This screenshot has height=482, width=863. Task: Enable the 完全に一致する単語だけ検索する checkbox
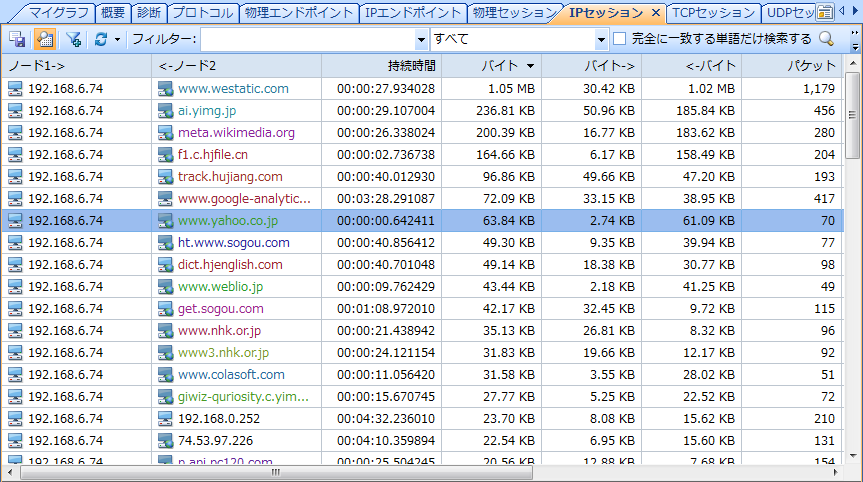[620, 39]
